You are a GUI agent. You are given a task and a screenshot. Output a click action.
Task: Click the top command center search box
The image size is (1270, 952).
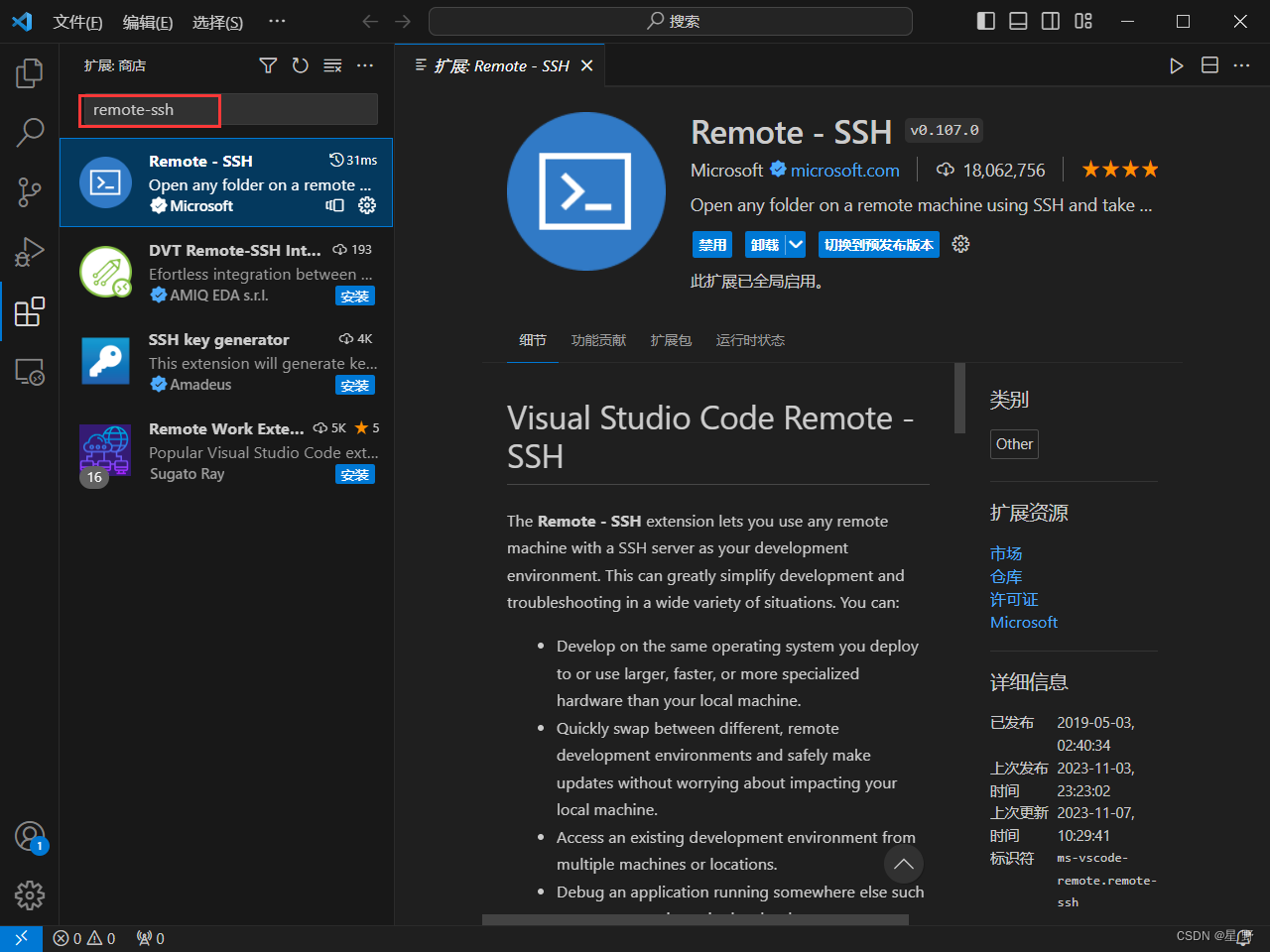(671, 21)
